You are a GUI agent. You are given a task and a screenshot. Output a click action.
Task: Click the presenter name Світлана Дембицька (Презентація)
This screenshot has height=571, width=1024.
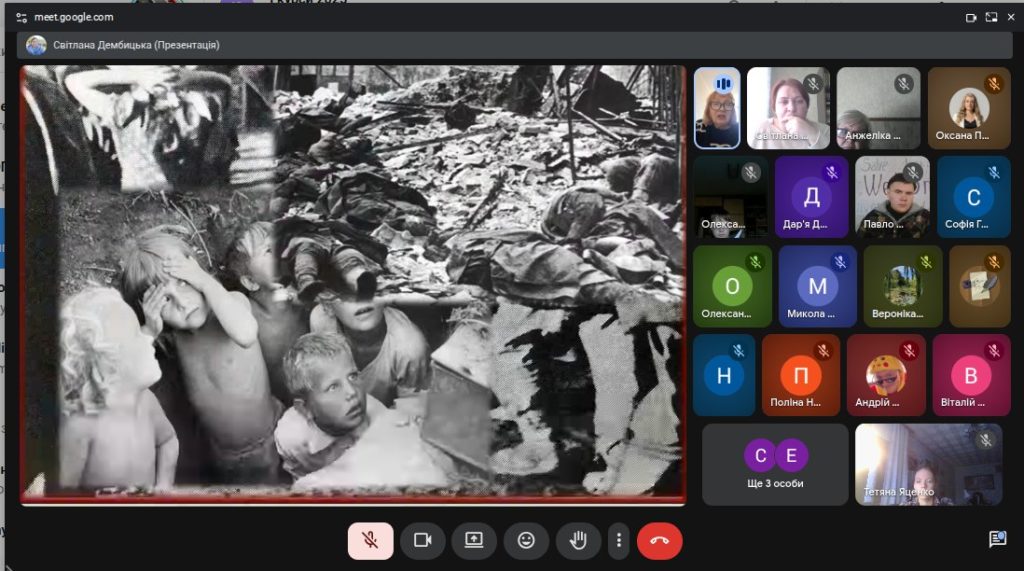pos(136,45)
